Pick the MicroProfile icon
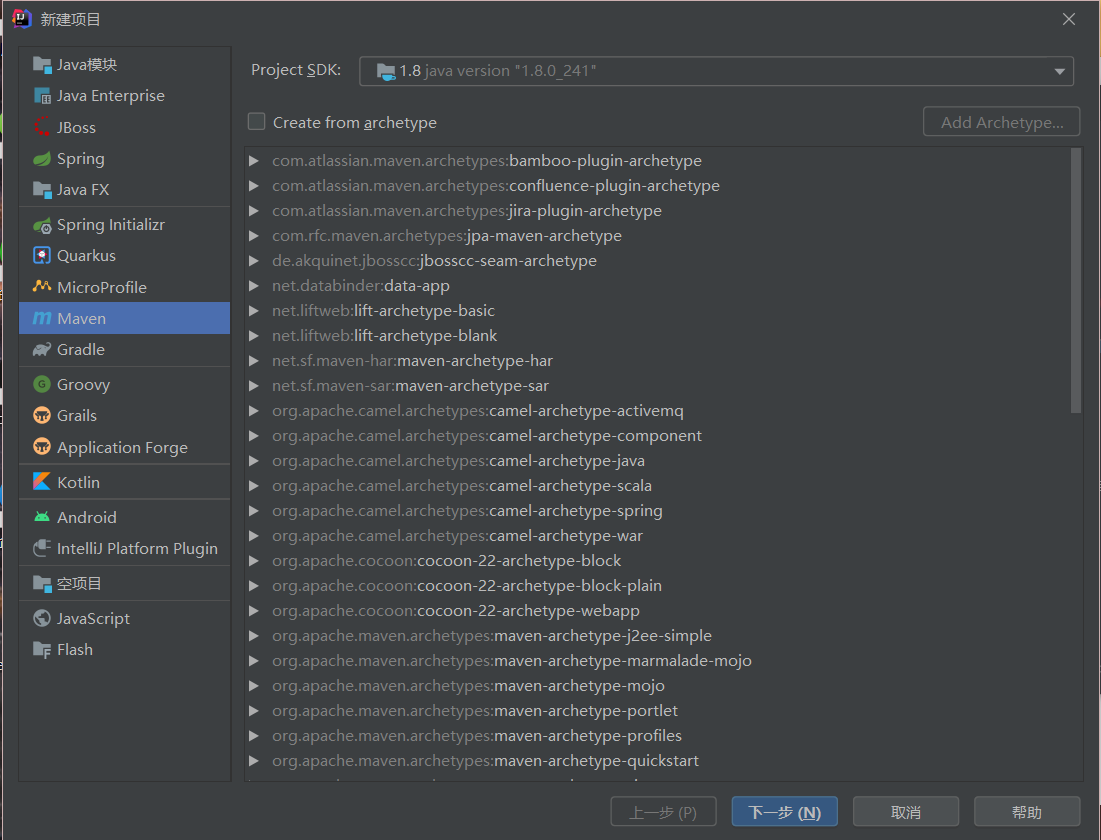The image size is (1101, 840). 42,287
